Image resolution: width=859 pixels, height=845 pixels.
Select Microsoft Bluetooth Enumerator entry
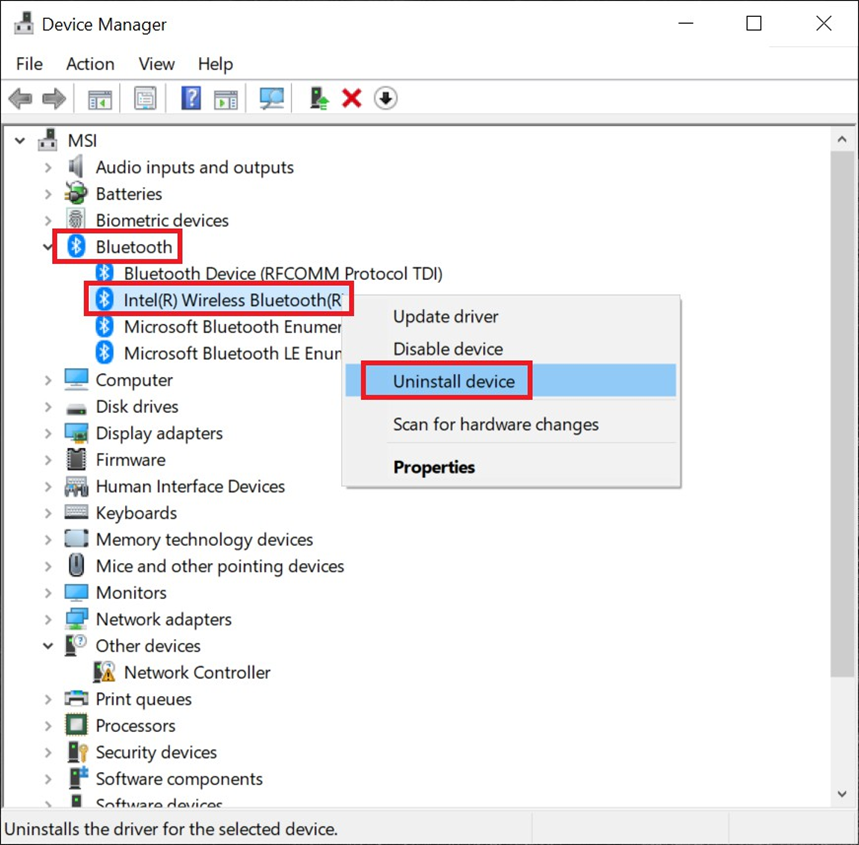tap(232, 327)
